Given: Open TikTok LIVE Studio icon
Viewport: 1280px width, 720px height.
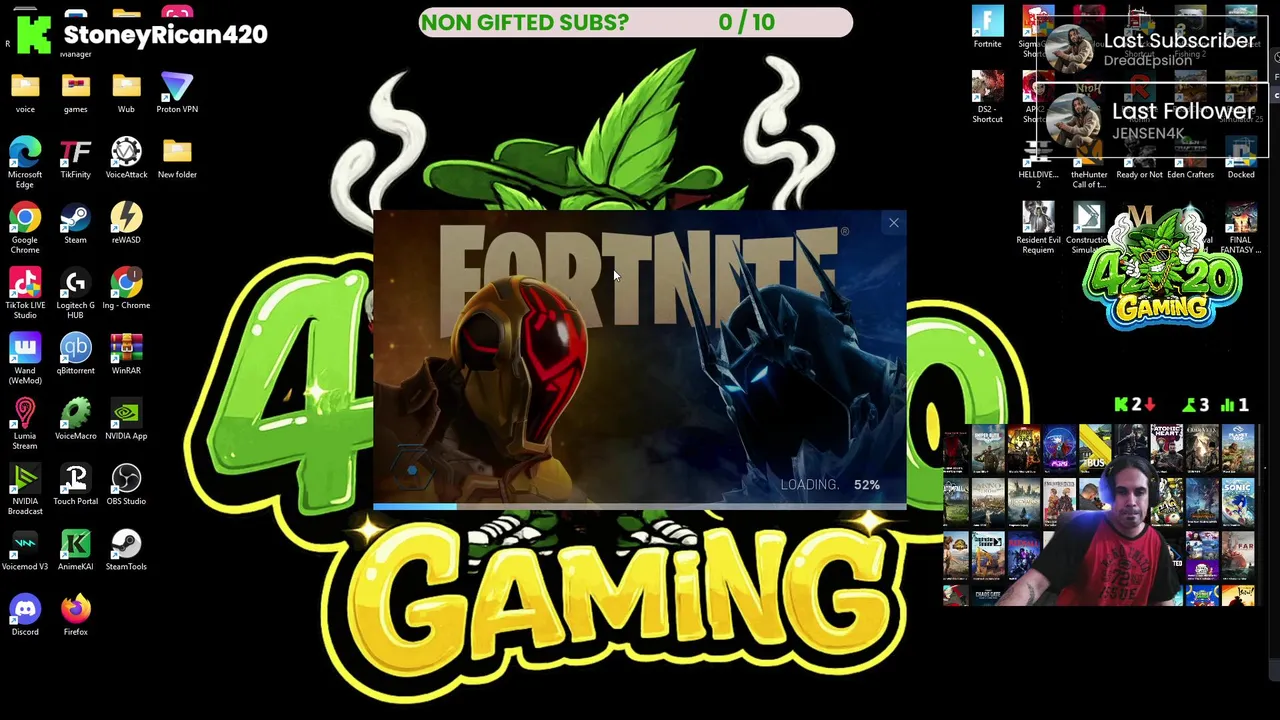Looking at the screenshot, I should pyautogui.click(x=25, y=293).
